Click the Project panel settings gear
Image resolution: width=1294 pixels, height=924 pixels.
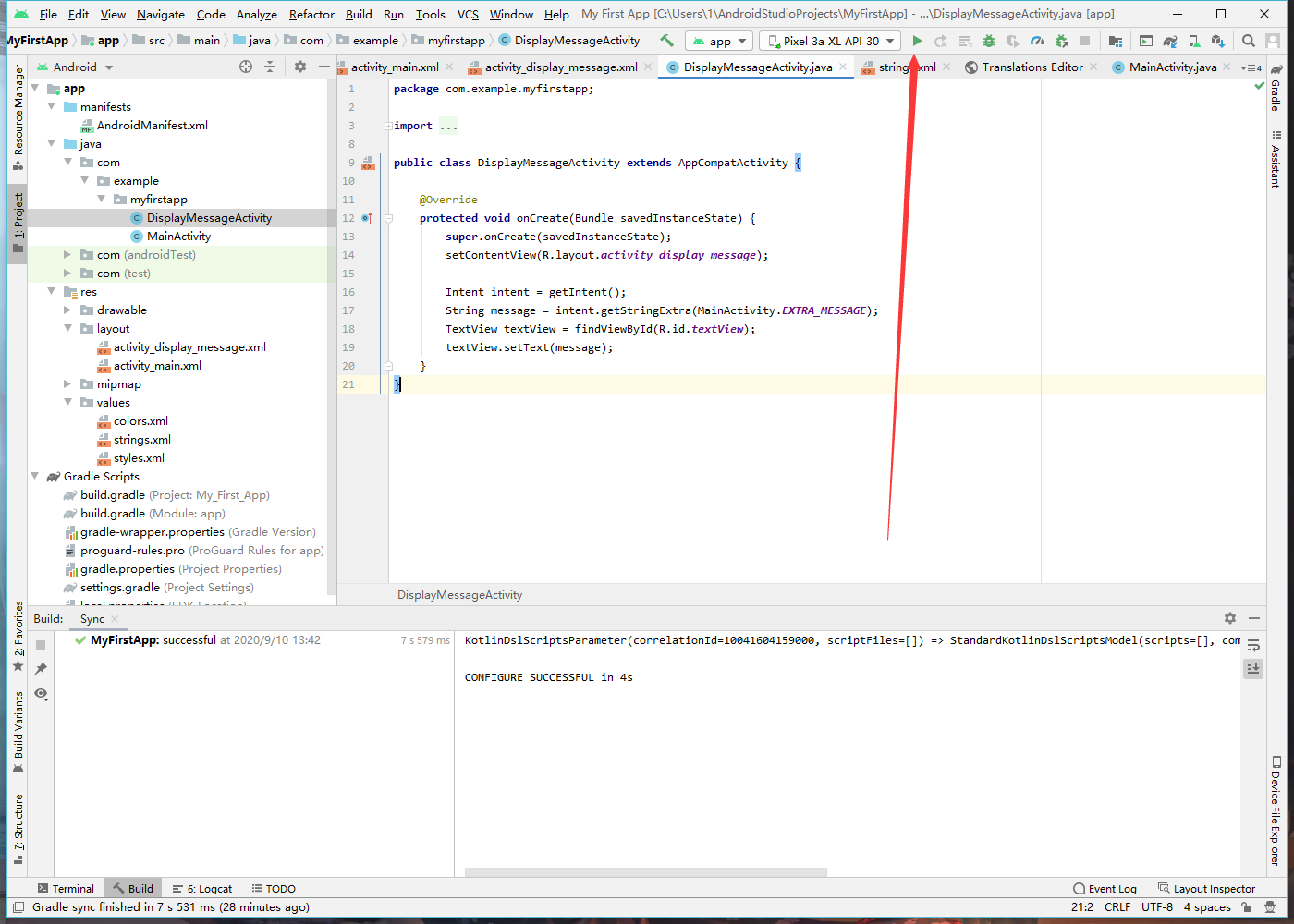point(299,67)
